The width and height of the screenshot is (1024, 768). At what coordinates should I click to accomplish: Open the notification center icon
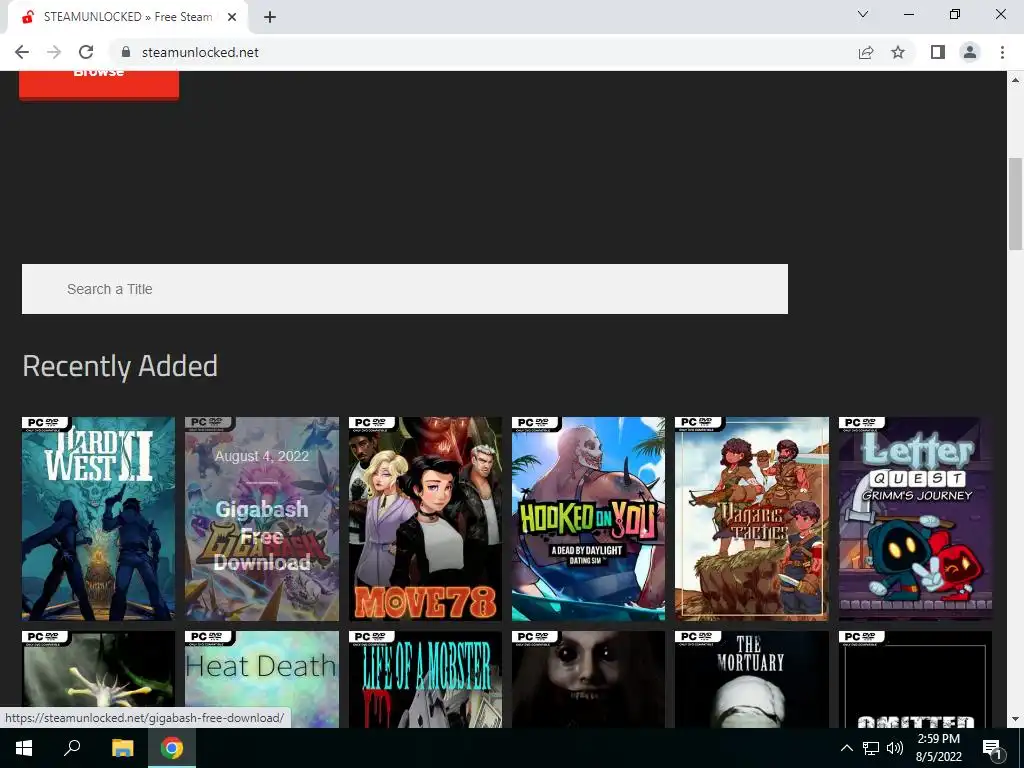(993, 749)
